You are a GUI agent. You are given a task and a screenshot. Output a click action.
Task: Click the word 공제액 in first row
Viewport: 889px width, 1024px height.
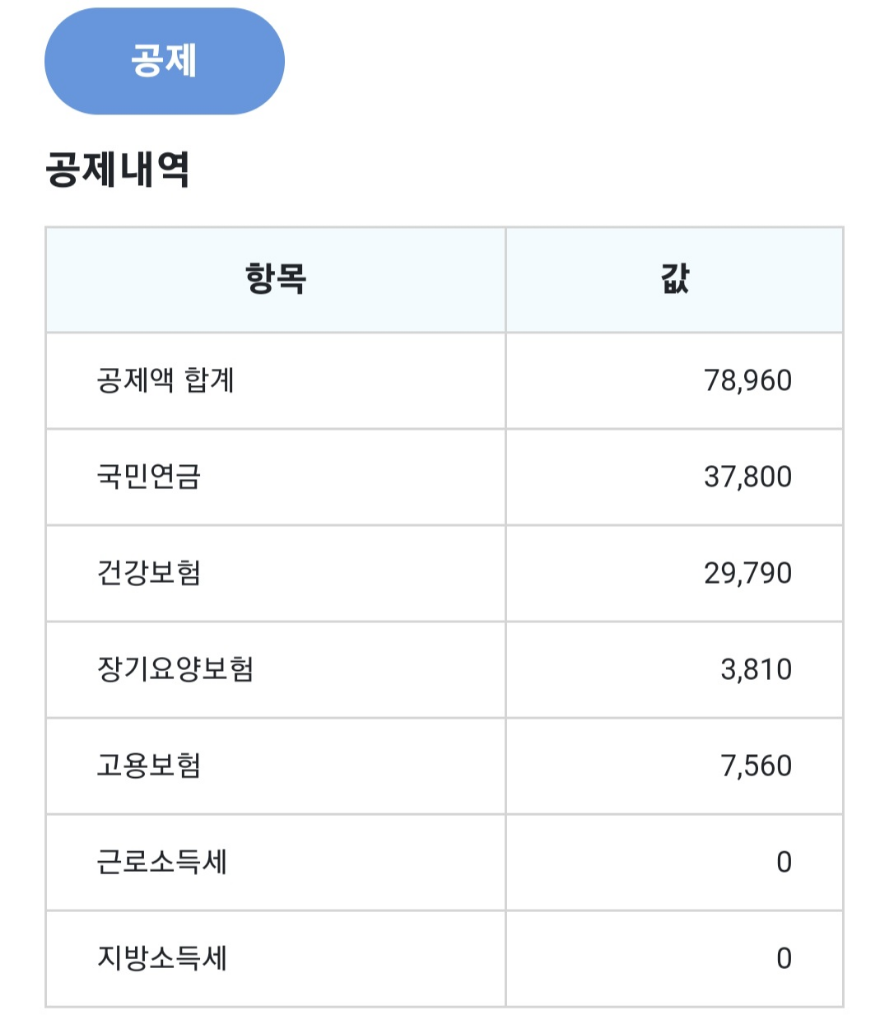[135, 381]
